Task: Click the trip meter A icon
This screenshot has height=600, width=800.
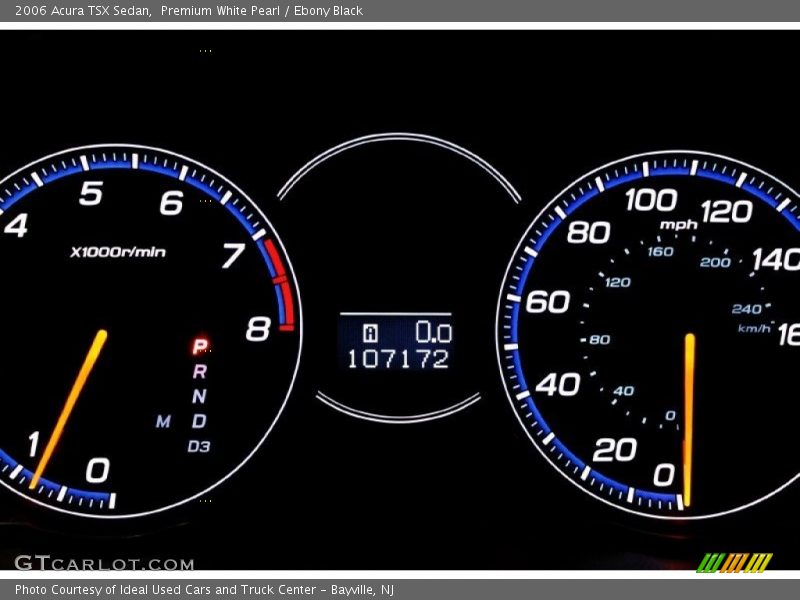Action: point(372,330)
